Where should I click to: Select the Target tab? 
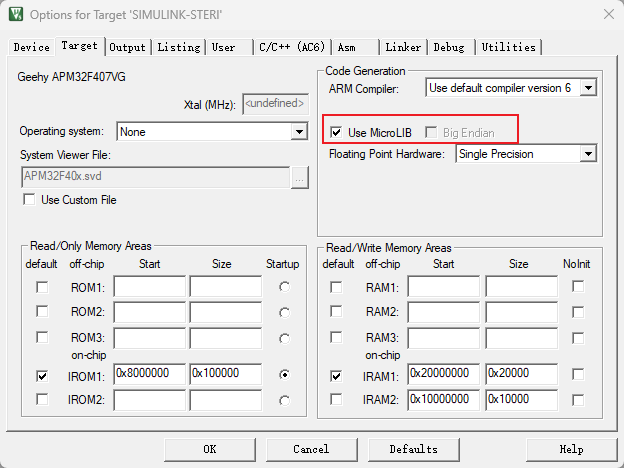pos(80,46)
